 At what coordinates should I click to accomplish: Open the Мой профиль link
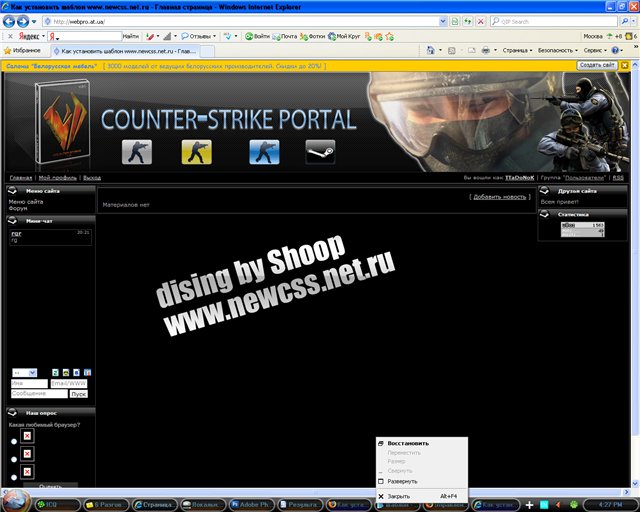point(58,178)
